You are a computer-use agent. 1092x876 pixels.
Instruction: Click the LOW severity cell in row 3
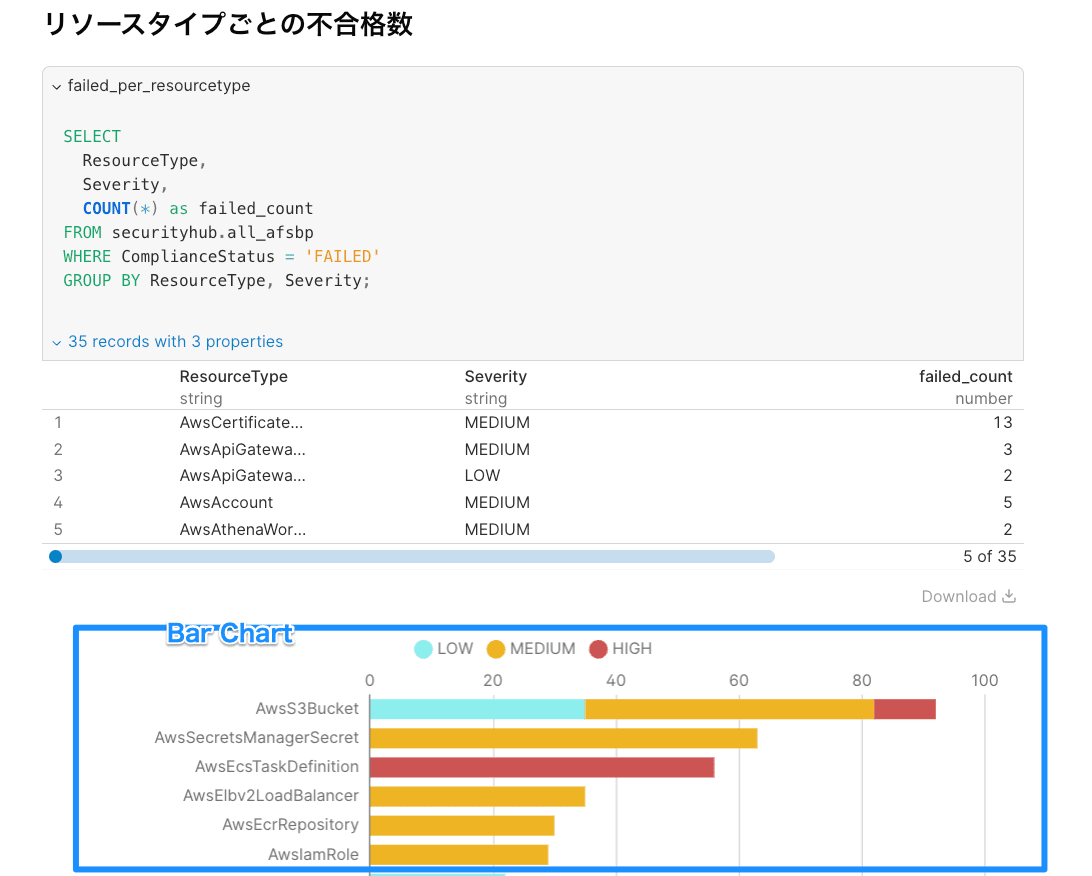[482, 476]
